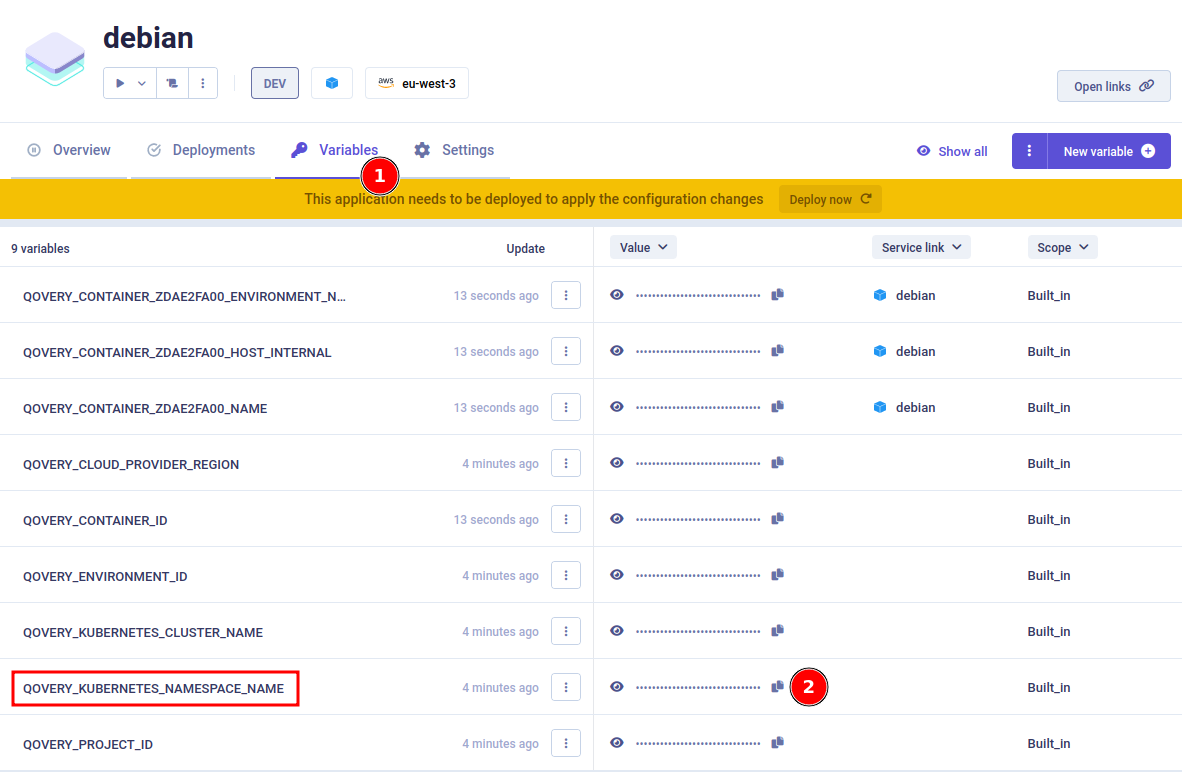This screenshot has height=780, width=1182.
Task: Select the QOVERY_PROJECT_ID variable name
Action: click(x=88, y=745)
